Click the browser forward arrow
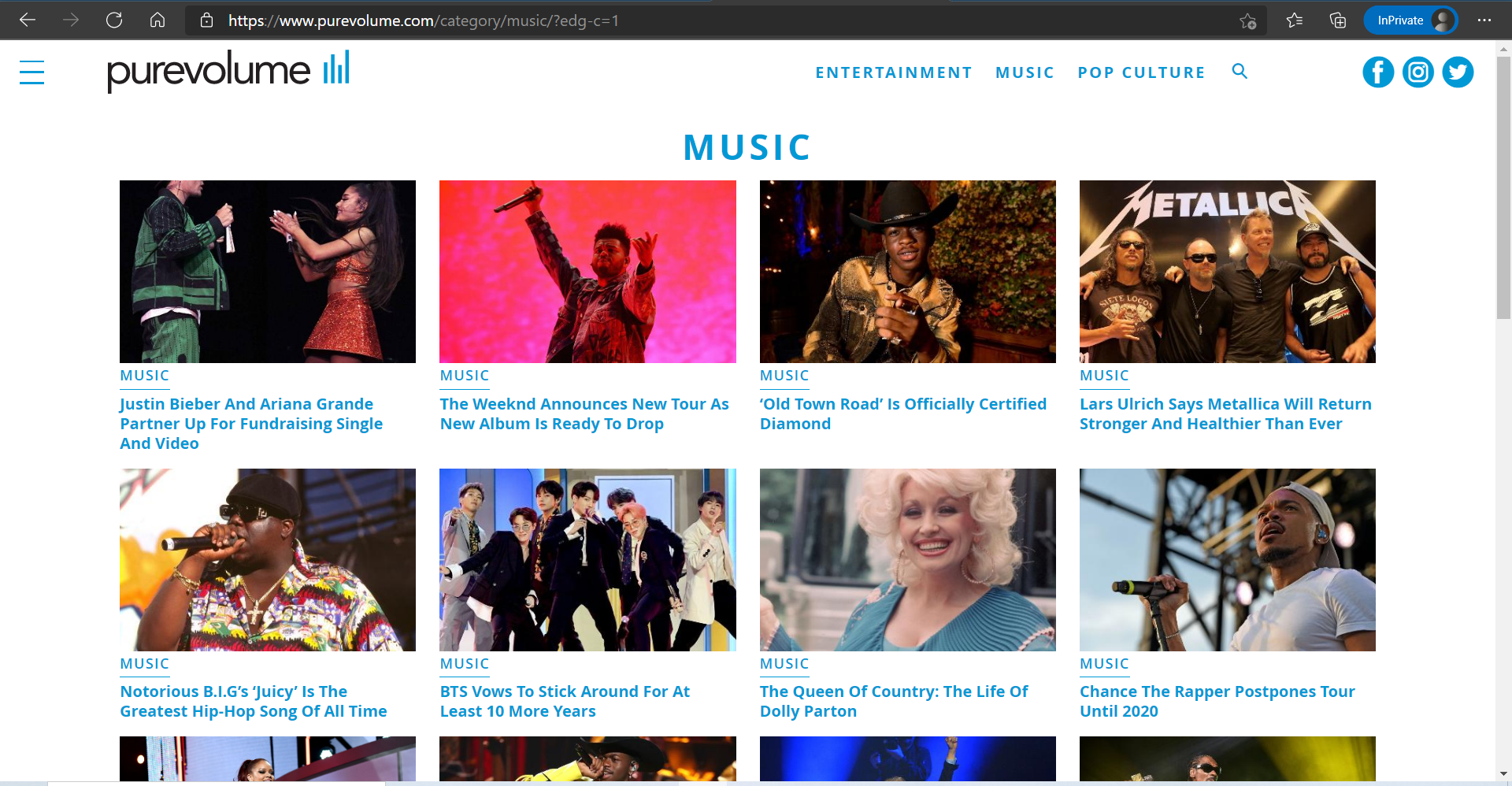The image size is (1512, 786). (71, 20)
